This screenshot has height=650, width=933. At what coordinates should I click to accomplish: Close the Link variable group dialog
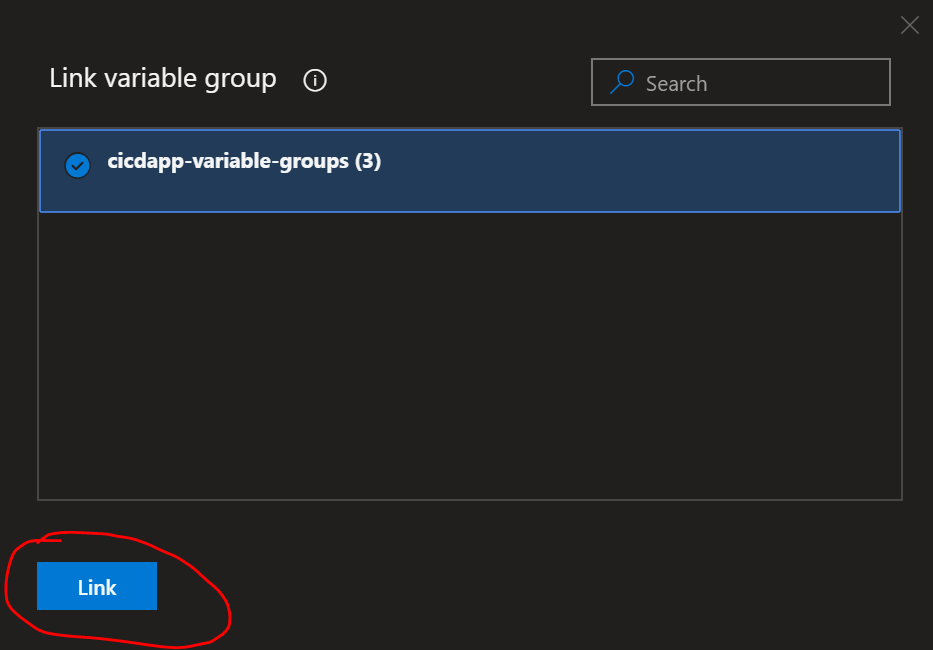pyautogui.click(x=909, y=26)
